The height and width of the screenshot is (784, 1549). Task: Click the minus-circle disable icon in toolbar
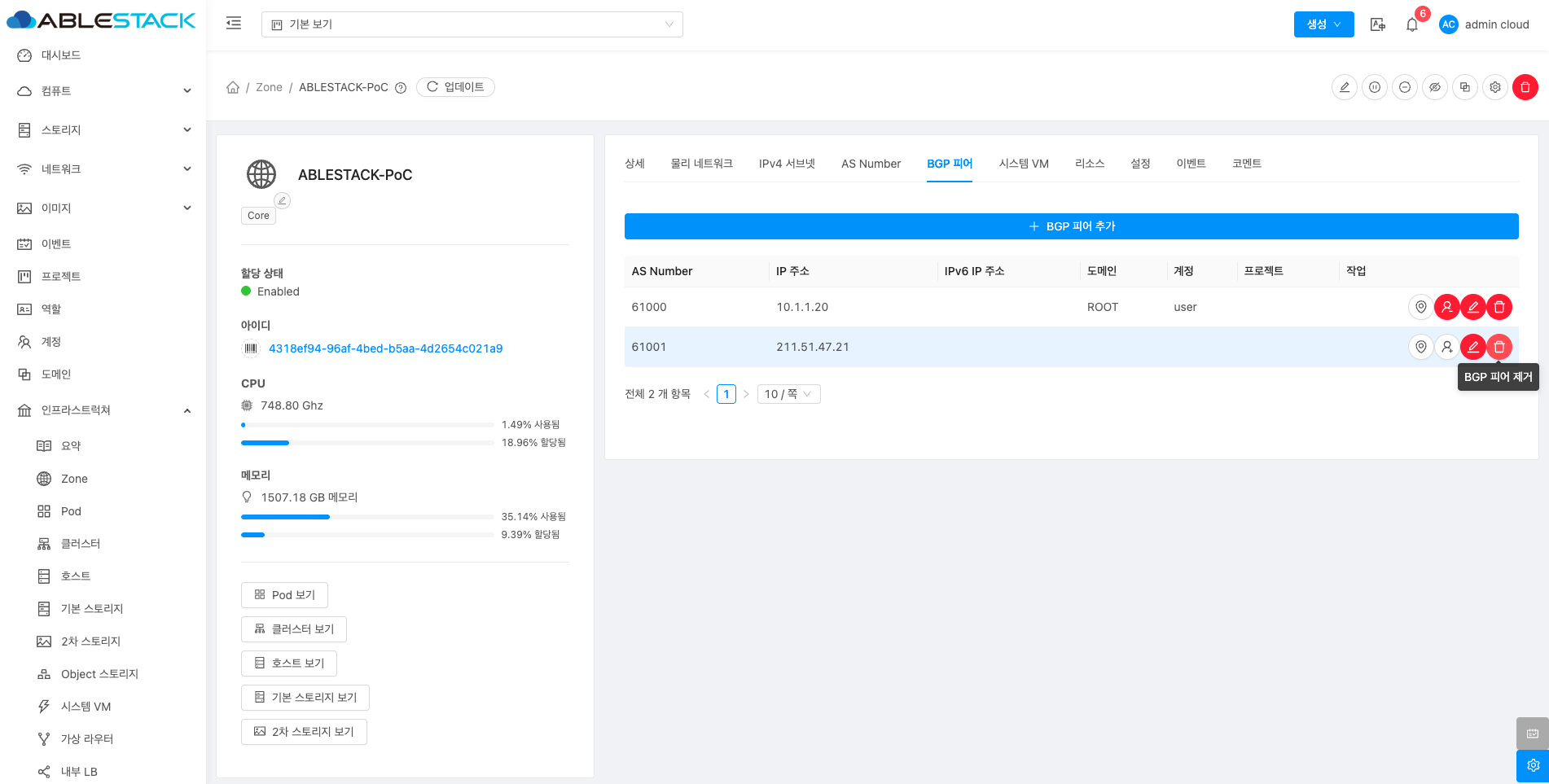[1405, 87]
